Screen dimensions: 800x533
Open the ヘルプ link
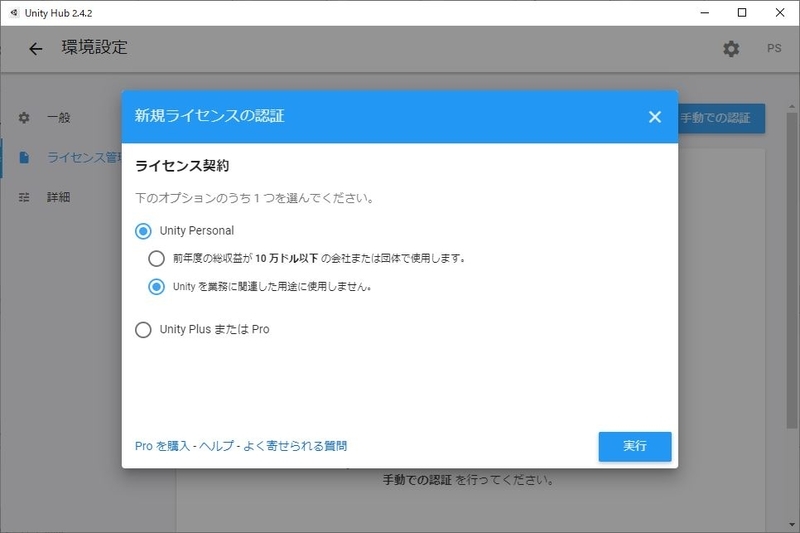[x=216, y=446]
